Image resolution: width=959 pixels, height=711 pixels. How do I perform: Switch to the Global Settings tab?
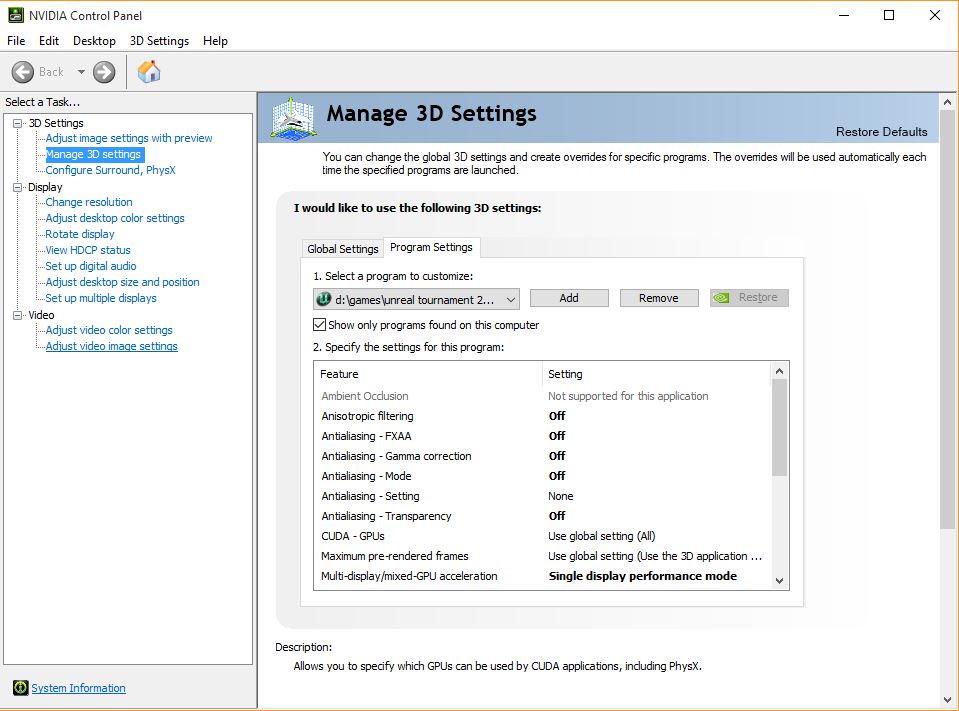point(343,249)
